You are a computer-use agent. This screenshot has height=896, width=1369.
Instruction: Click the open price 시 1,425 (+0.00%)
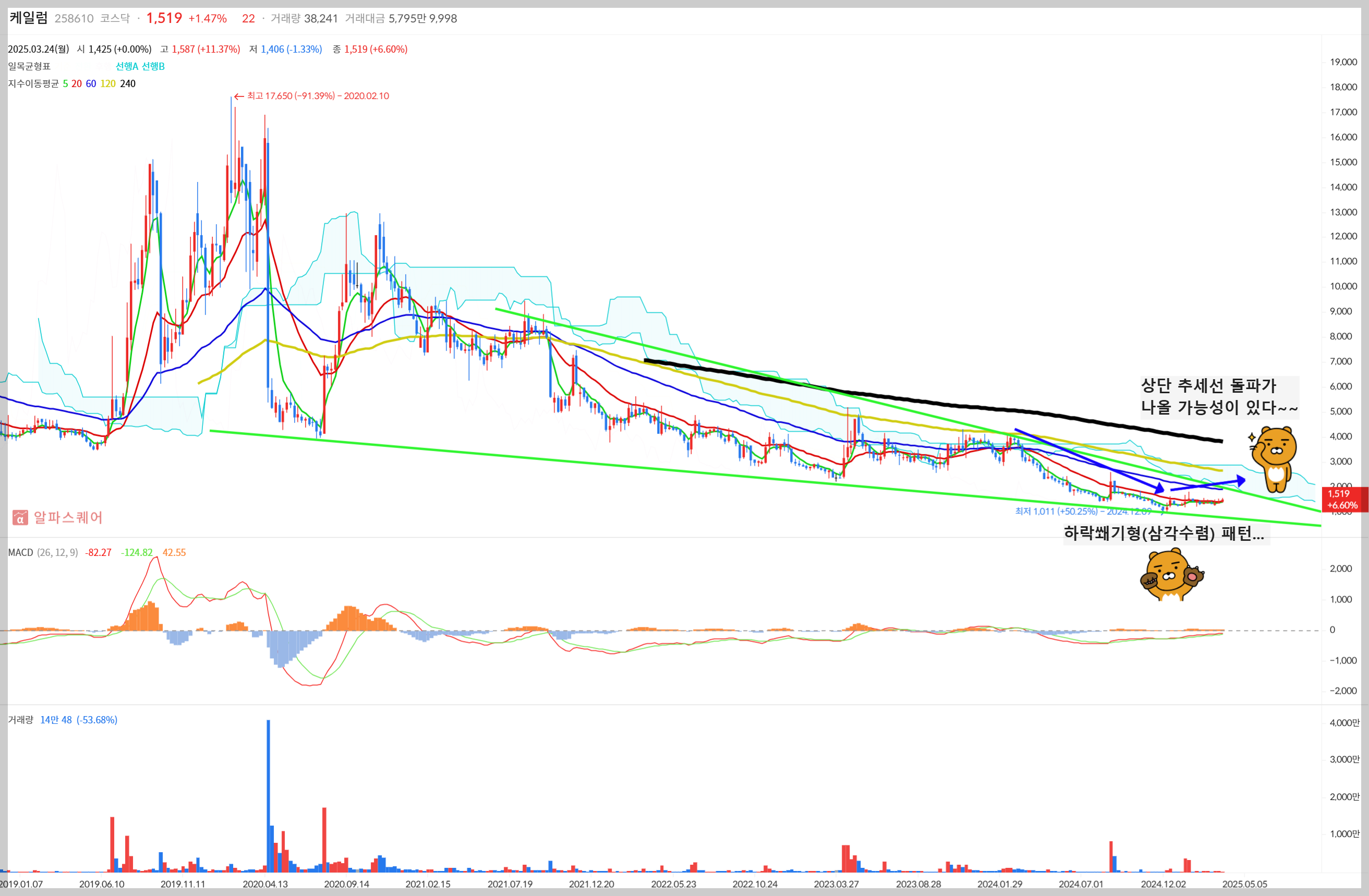click(114, 49)
